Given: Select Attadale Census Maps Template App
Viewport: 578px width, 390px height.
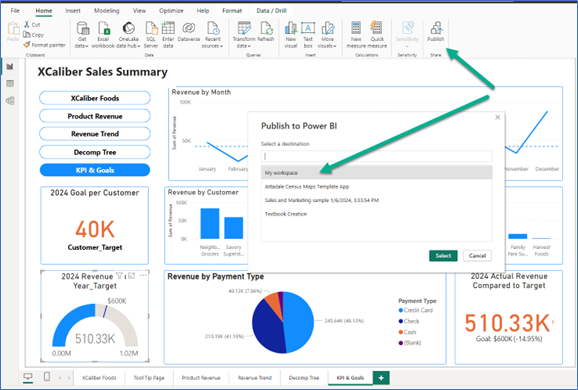Looking at the screenshot, I should (377, 187).
